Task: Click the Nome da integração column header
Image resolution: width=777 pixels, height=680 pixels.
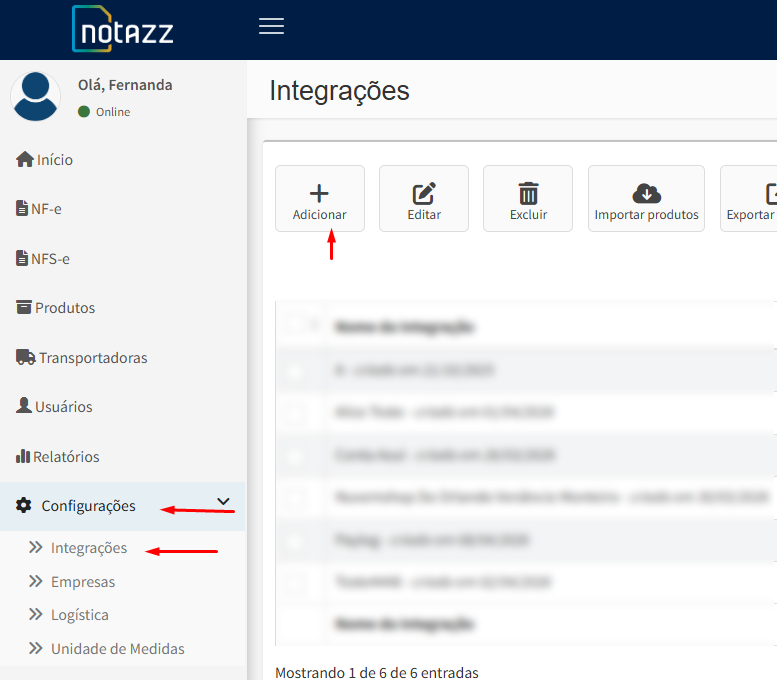Action: (x=404, y=326)
